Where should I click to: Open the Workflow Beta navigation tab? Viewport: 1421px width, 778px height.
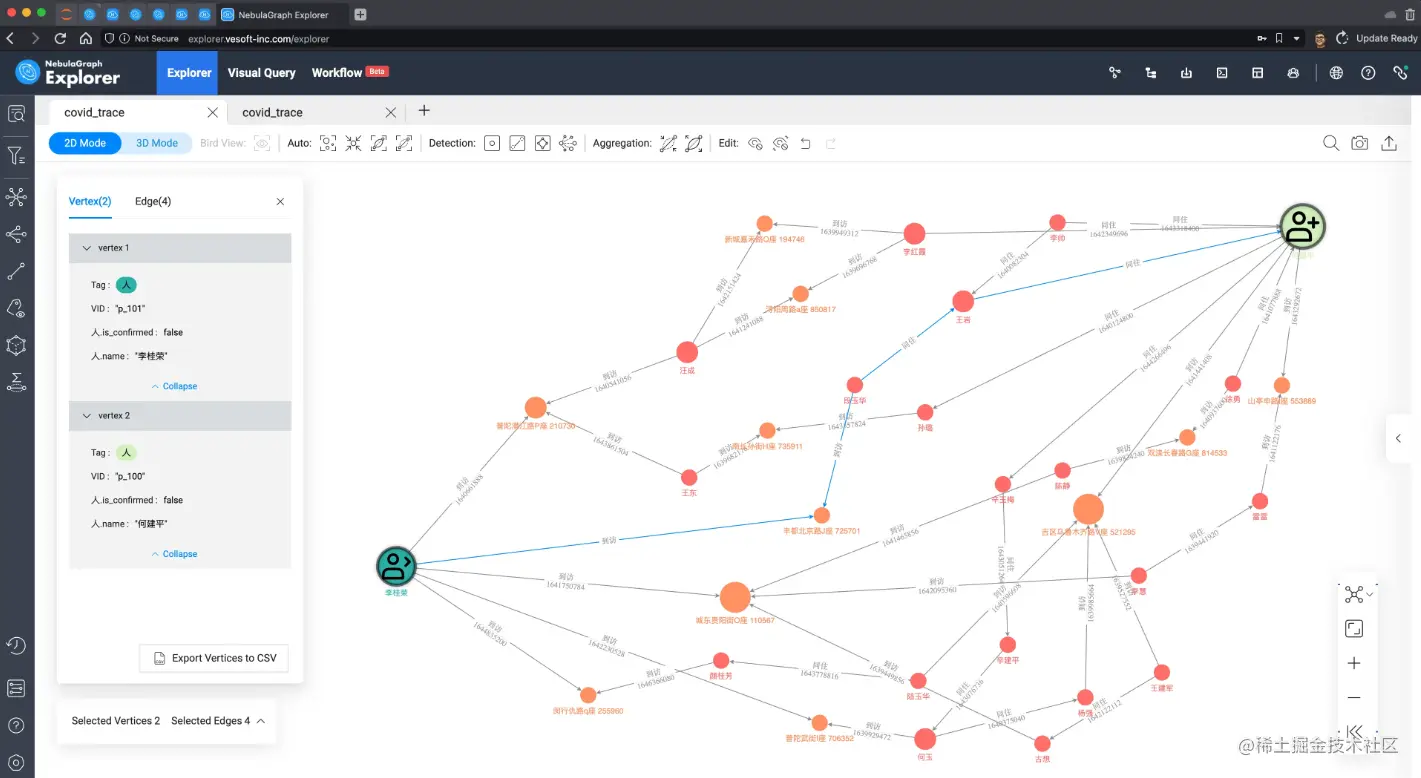pyautogui.click(x=349, y=73)
